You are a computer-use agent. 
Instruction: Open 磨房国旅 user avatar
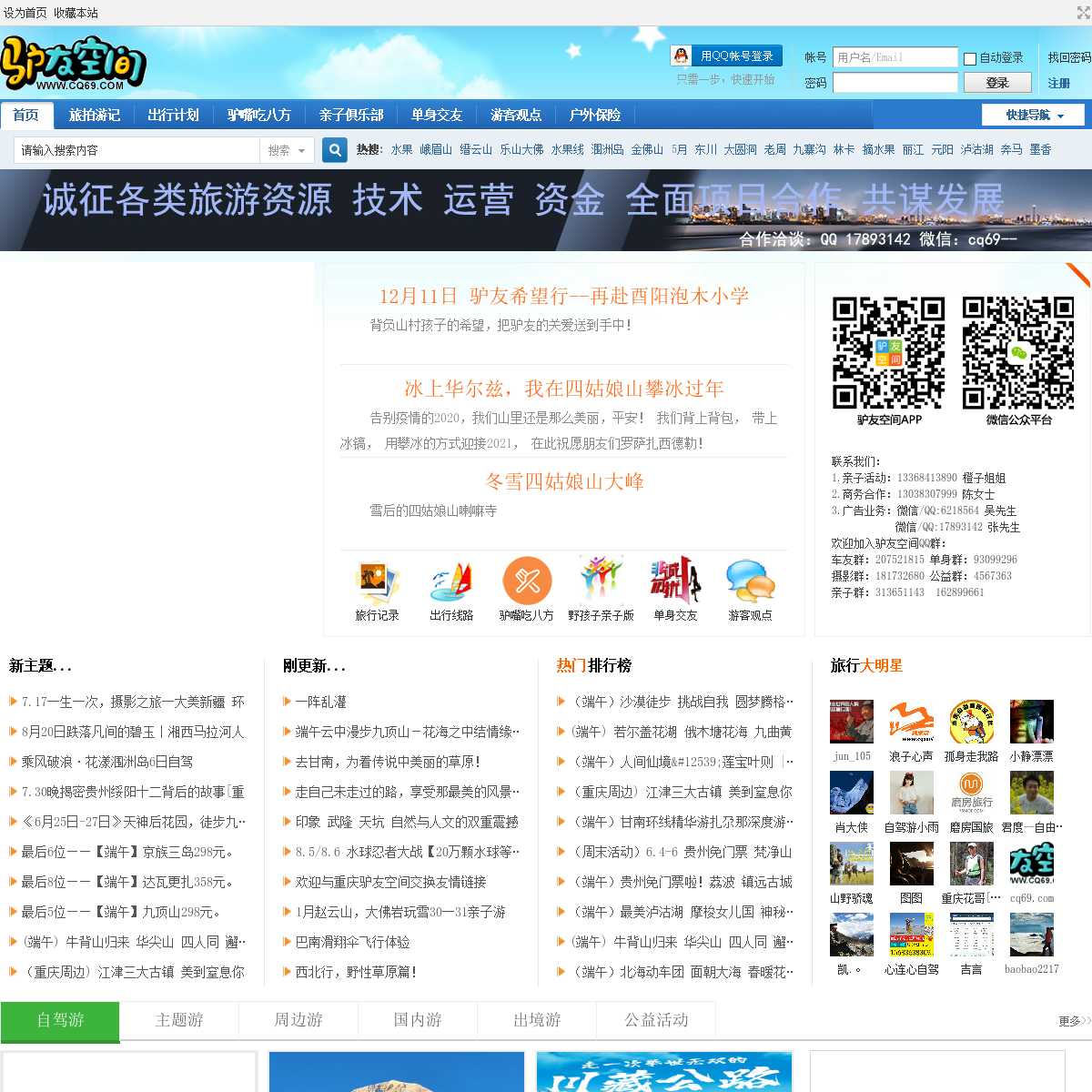(x=971, y=793)
